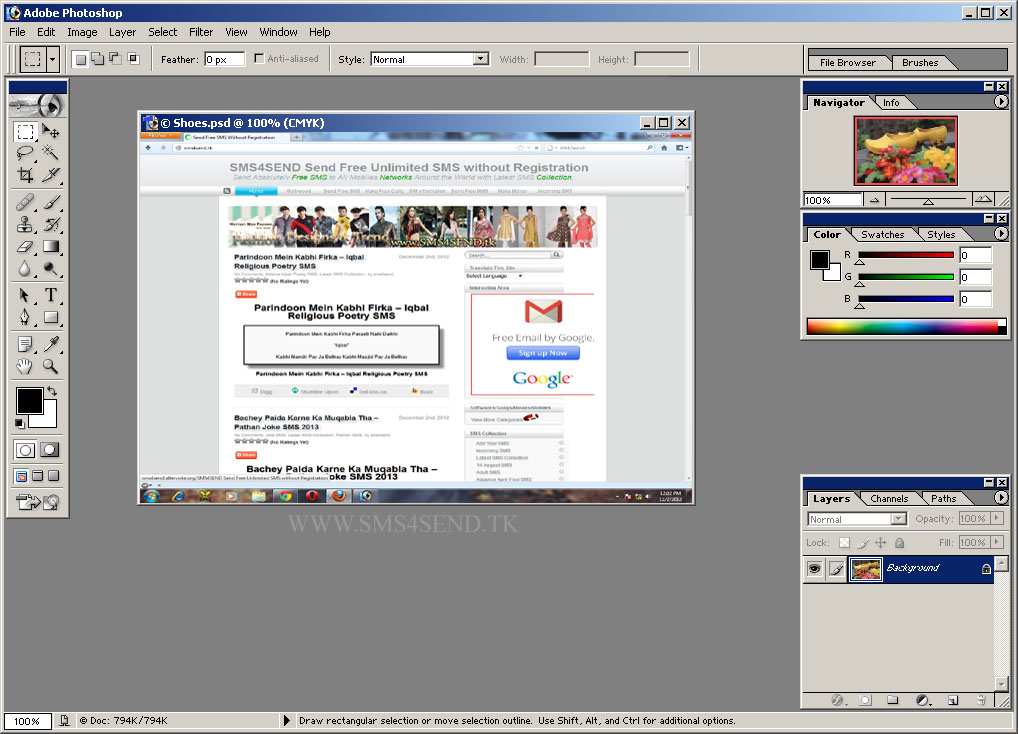This screenshot has height=734, width=1018.
Task: Add a layer style in Layers panel
Action: (x=838, y=700)
